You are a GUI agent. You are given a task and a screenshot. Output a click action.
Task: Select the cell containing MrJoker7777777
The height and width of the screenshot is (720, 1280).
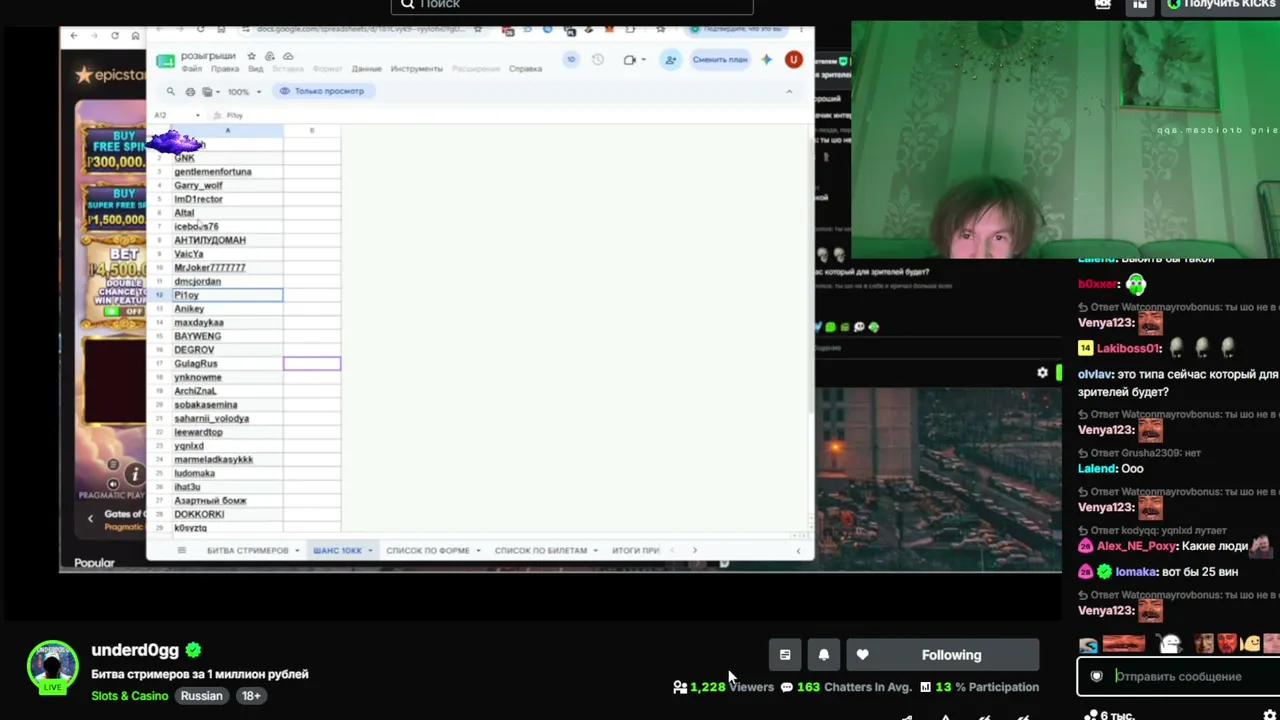coord(227,268)
